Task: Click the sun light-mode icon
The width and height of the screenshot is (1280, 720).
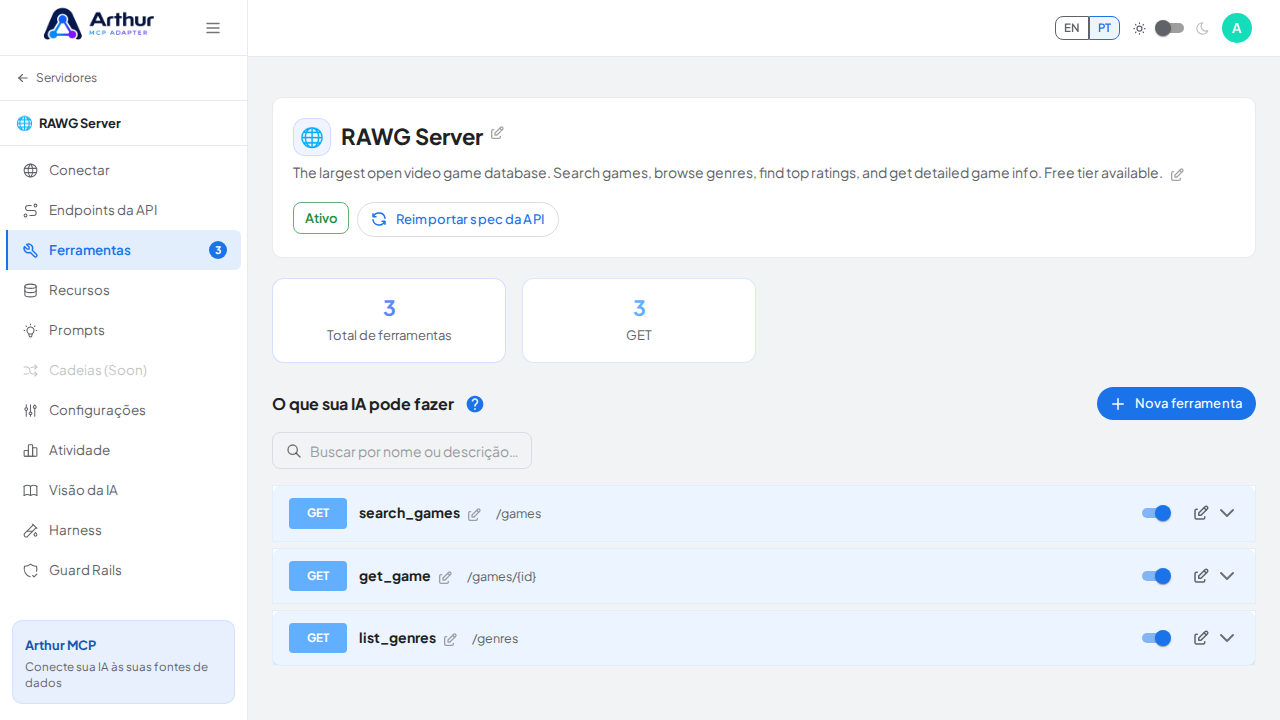Action: [1139, 28]
